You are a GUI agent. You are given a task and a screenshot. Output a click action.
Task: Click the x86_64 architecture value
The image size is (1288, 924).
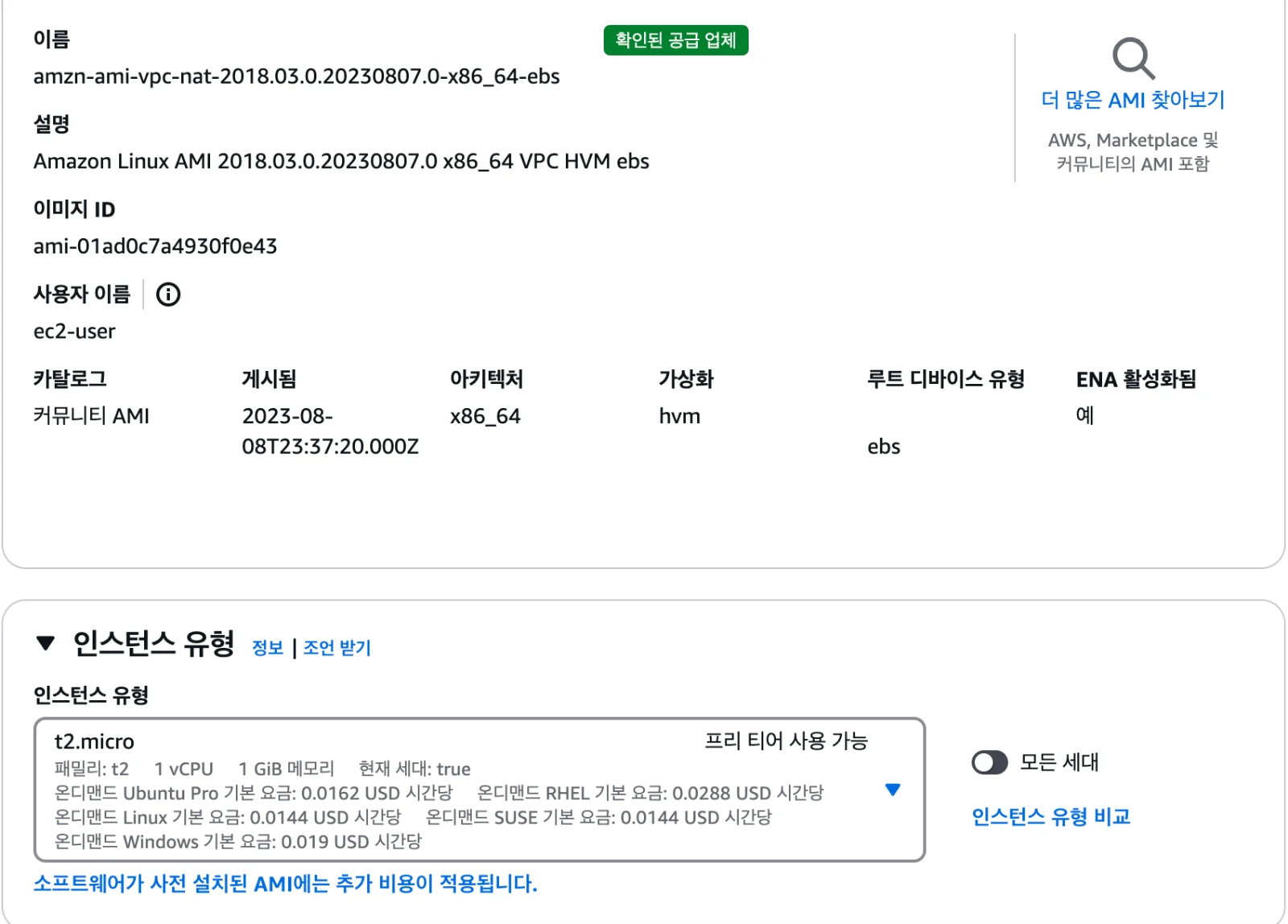click(x=485, y=416)
